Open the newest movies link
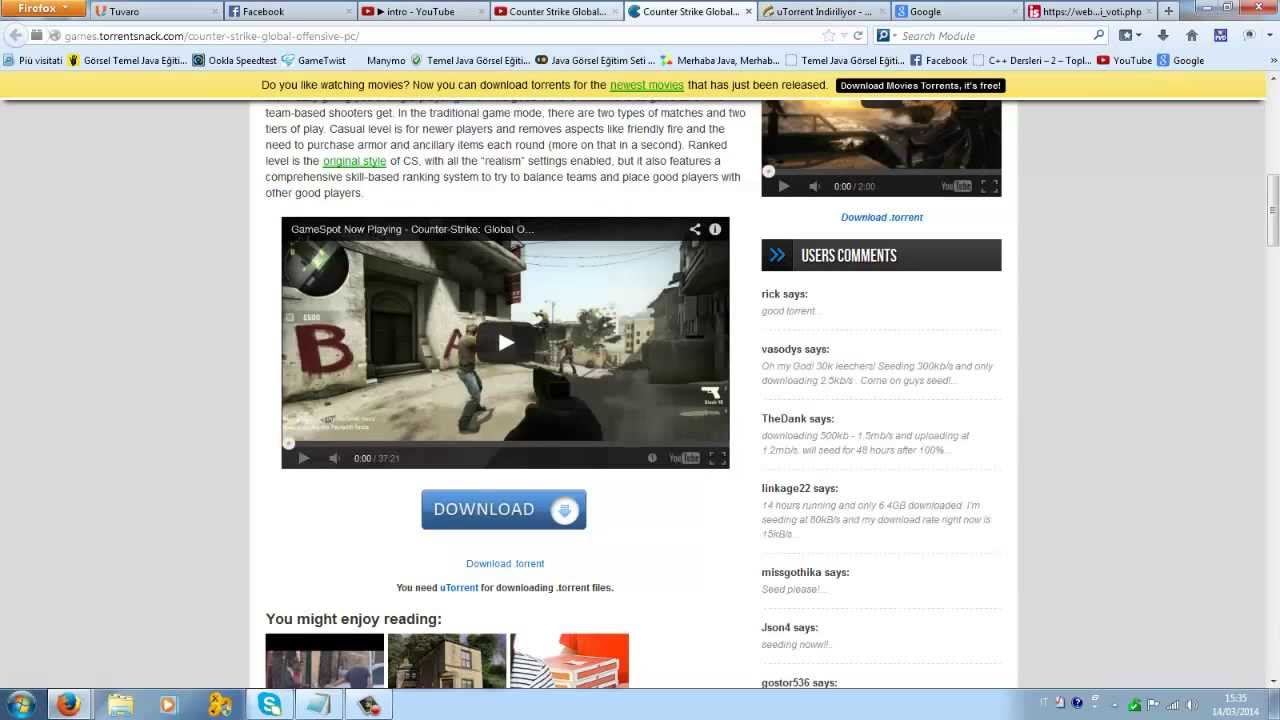 click(x=647, y=85)
